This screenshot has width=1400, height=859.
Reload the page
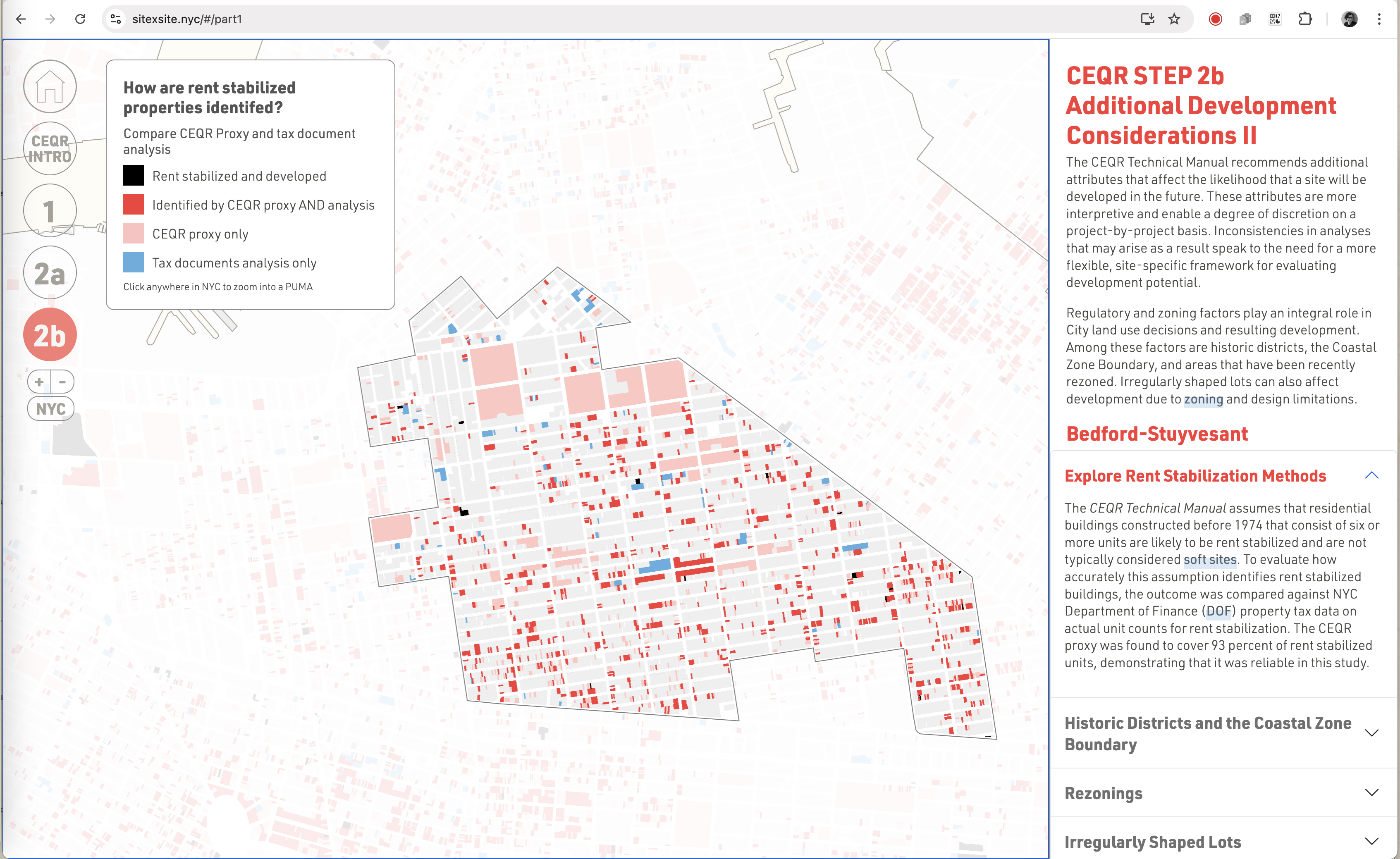coord(80,19)
